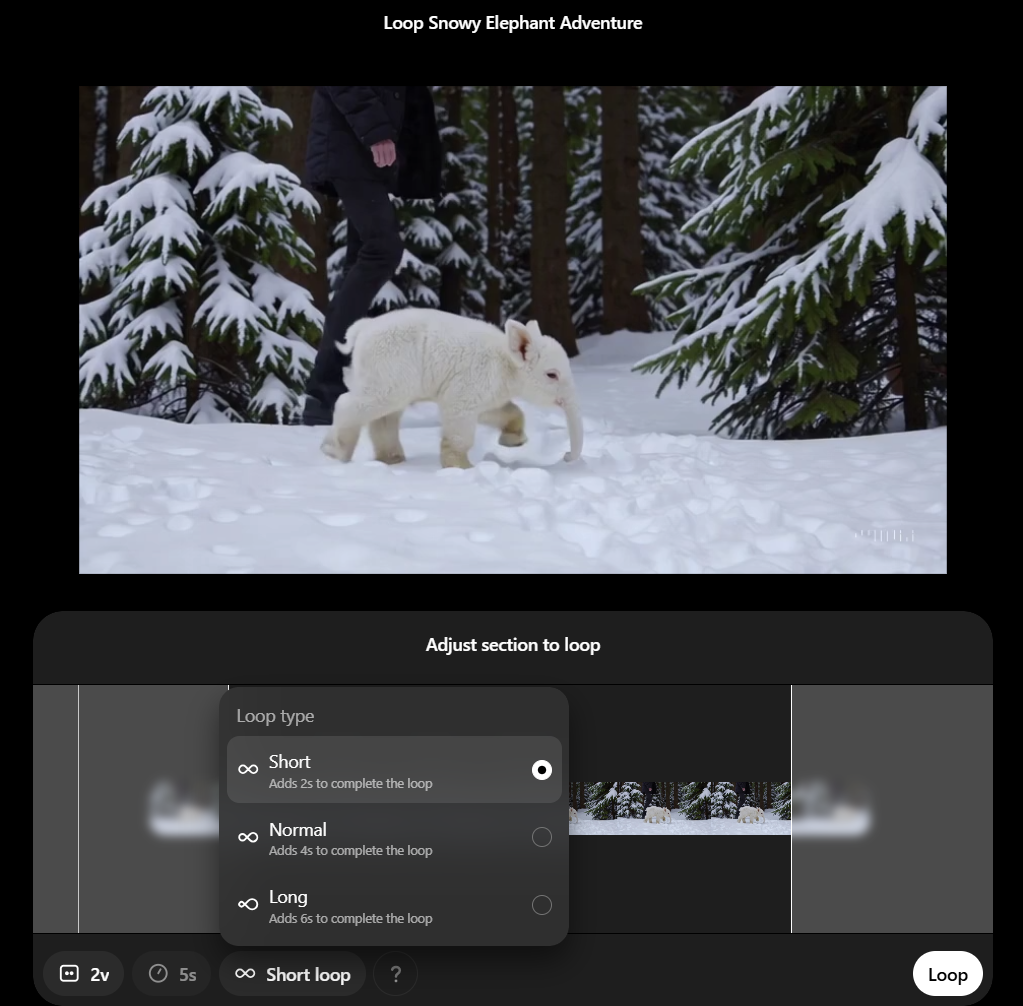
Task: Open the 2v variations selector
Action: coord(84,974)
